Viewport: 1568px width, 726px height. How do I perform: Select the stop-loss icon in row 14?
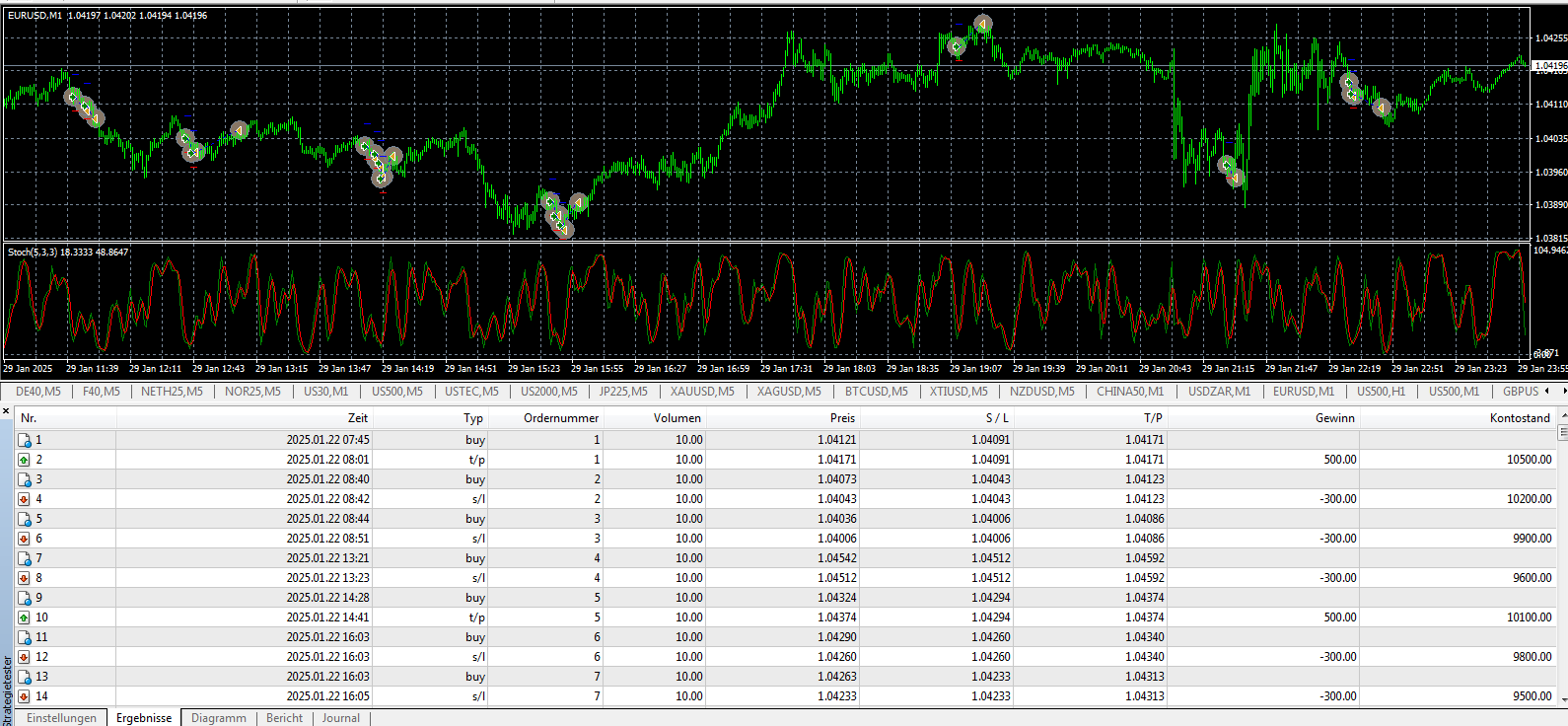25,696
